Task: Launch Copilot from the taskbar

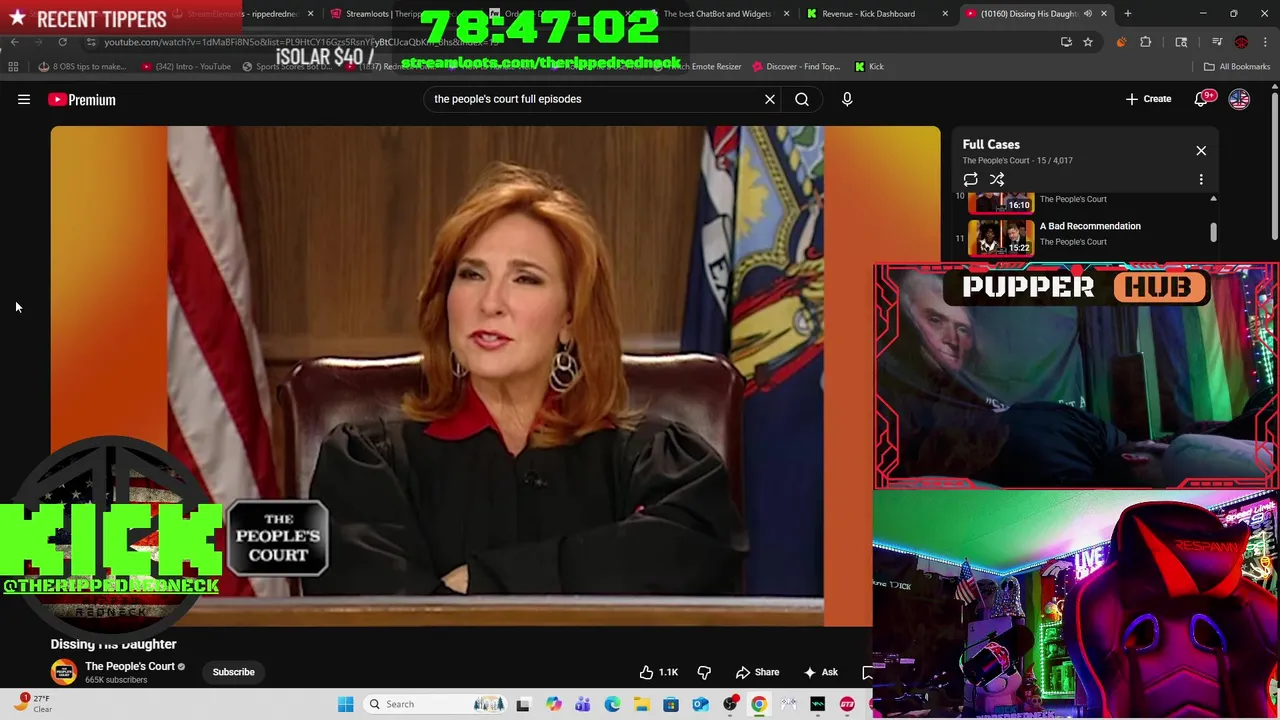Action: click(x=553, y=704)
